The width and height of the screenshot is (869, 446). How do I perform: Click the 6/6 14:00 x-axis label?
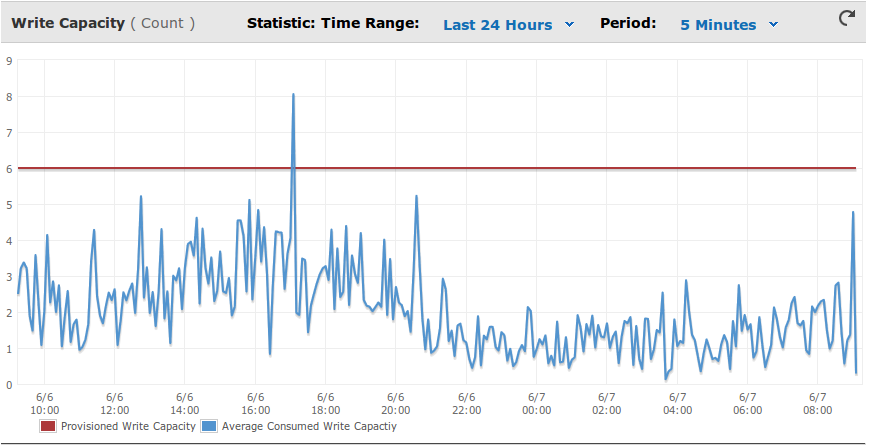[x=185, y=404]
